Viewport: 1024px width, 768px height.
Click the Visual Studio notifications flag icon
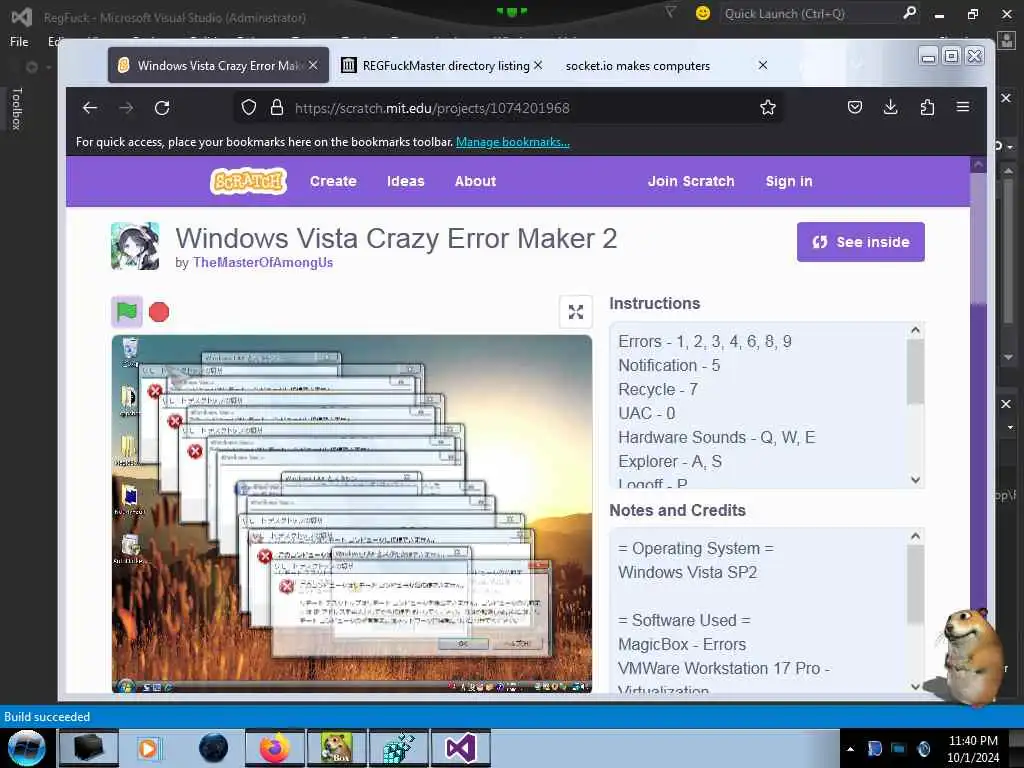[669, 12]
